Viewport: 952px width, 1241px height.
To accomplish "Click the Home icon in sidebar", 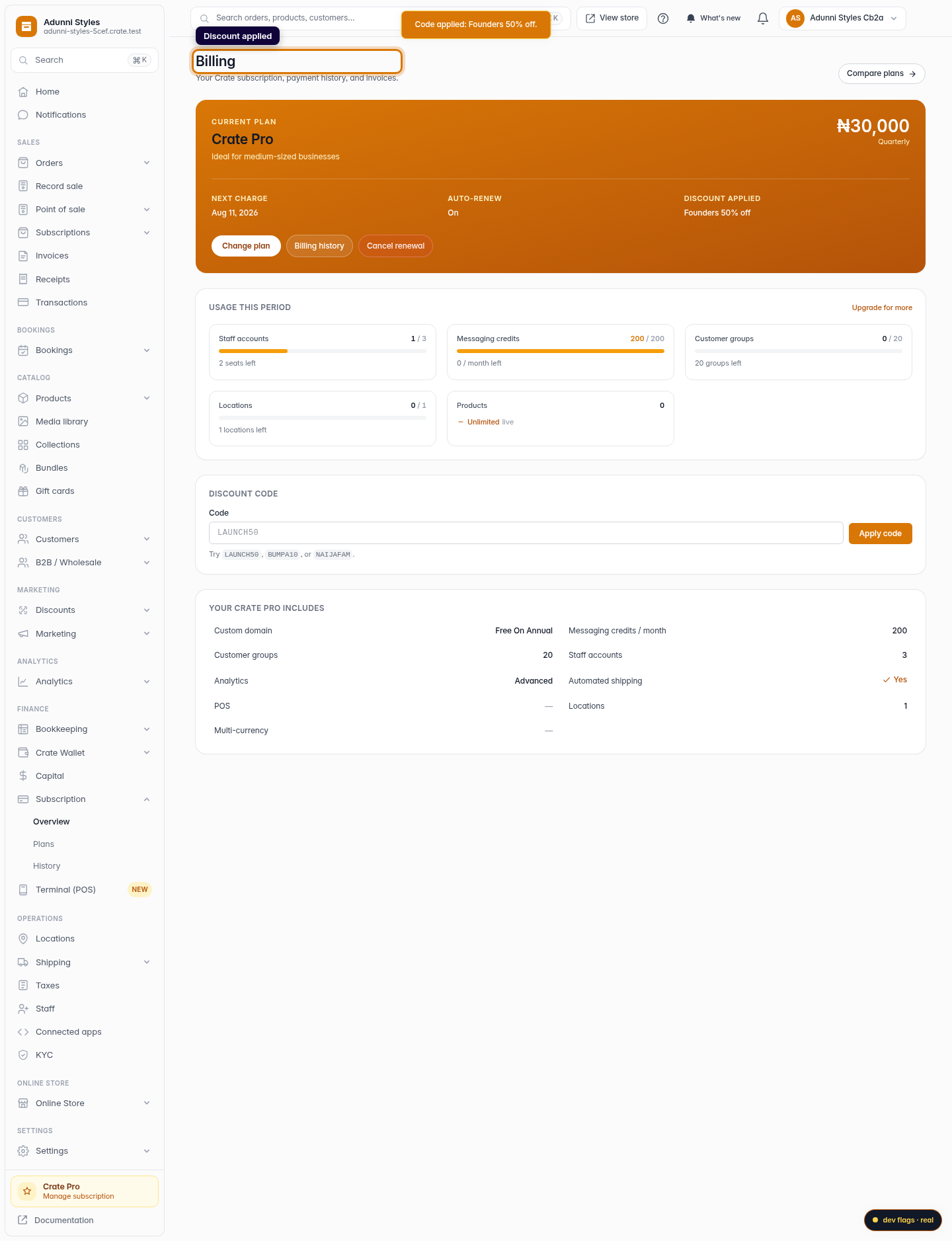I will point(23,92).
